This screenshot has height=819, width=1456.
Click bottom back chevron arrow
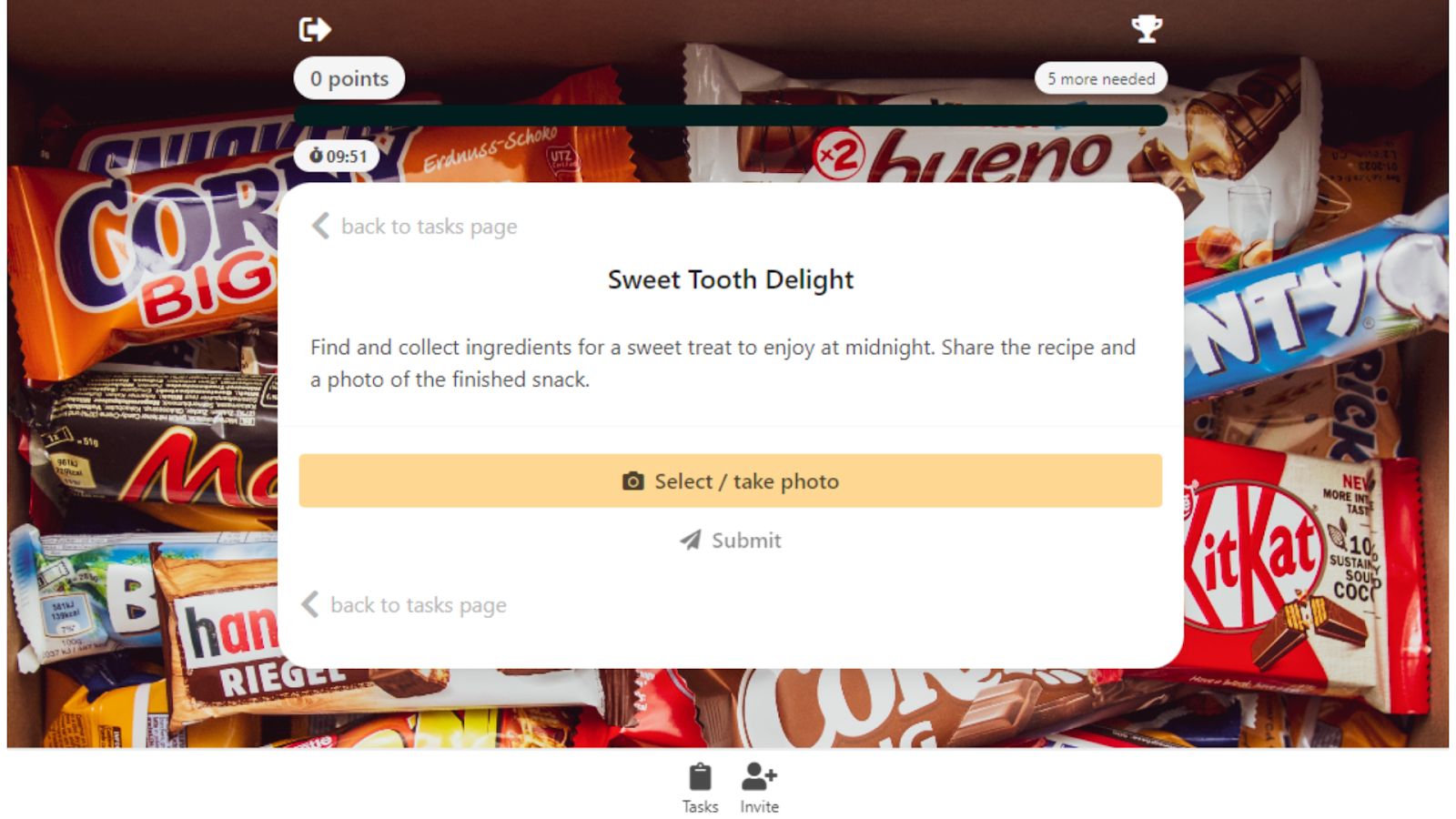pos(310,604)
